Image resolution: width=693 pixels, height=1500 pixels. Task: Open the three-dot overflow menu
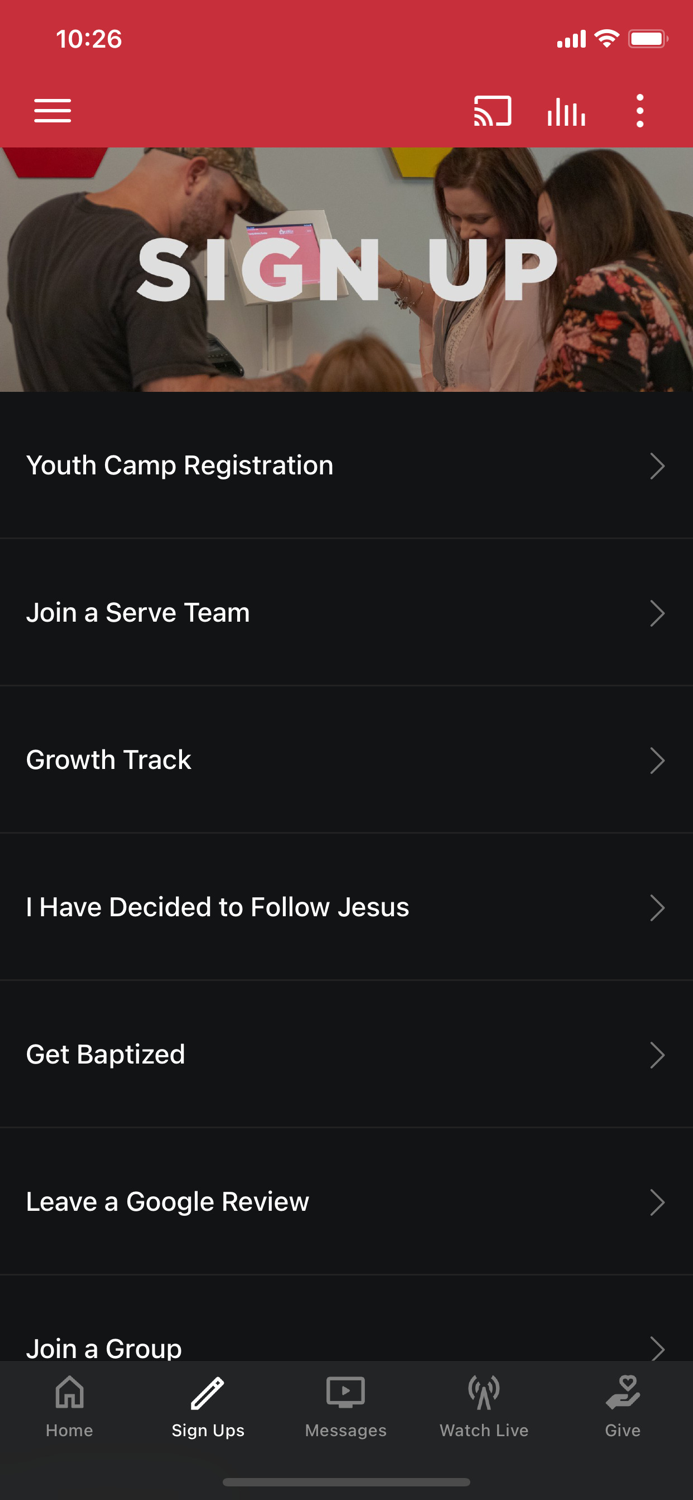[639, 111]
